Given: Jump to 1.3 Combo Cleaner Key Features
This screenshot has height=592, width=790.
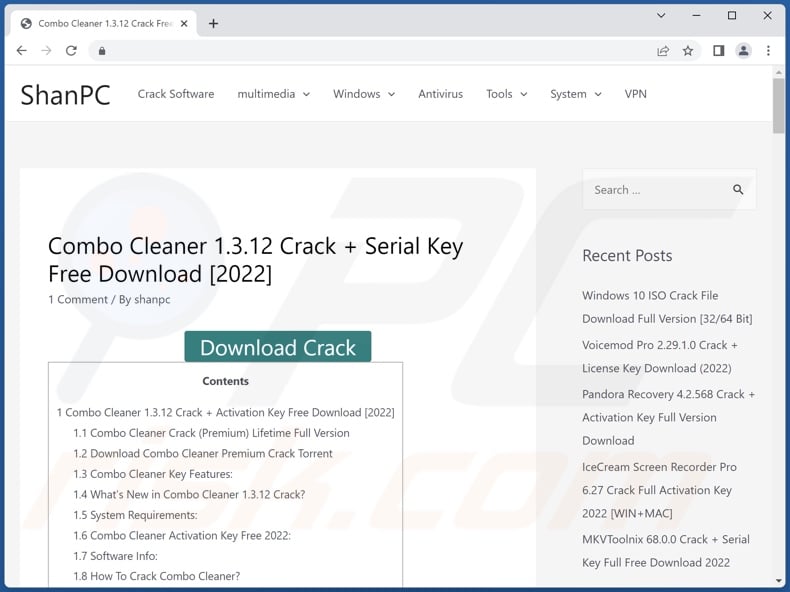Looking at the screenshot, I should [x=153, y=474].
